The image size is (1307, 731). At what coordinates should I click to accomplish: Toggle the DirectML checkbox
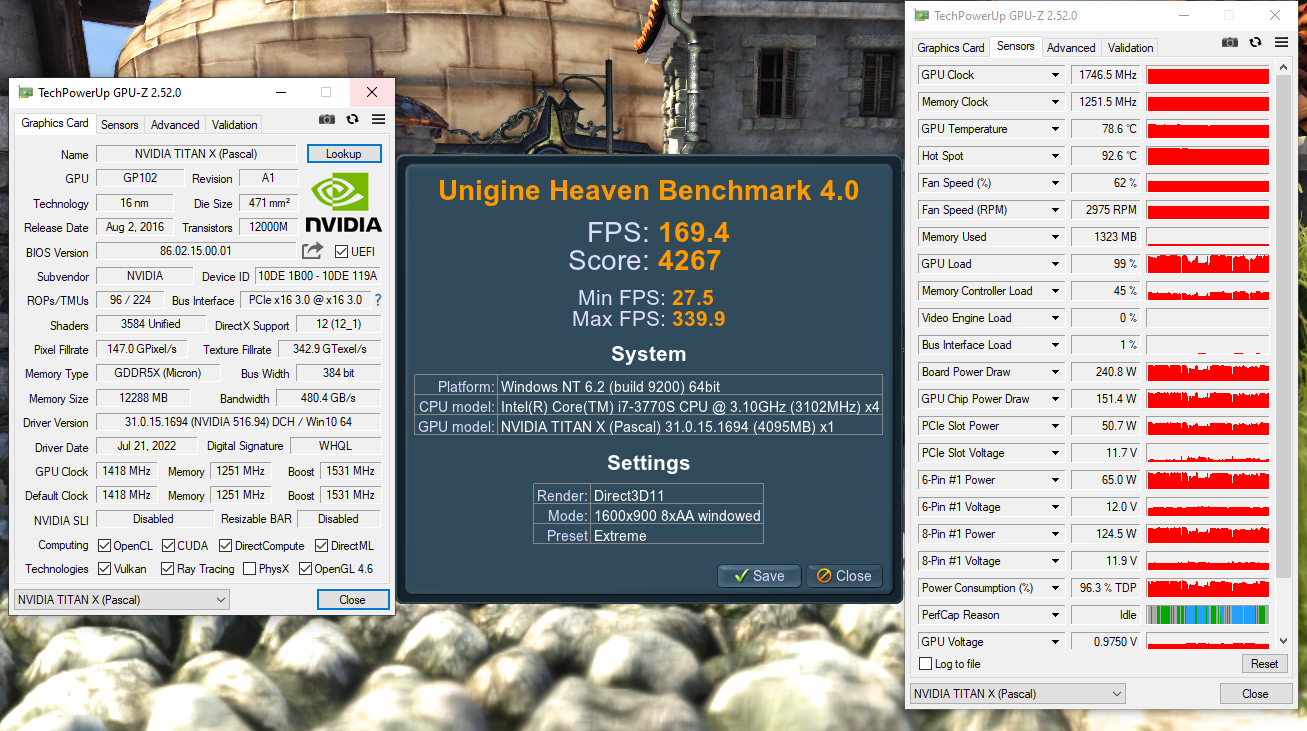[x=322, y=546]
